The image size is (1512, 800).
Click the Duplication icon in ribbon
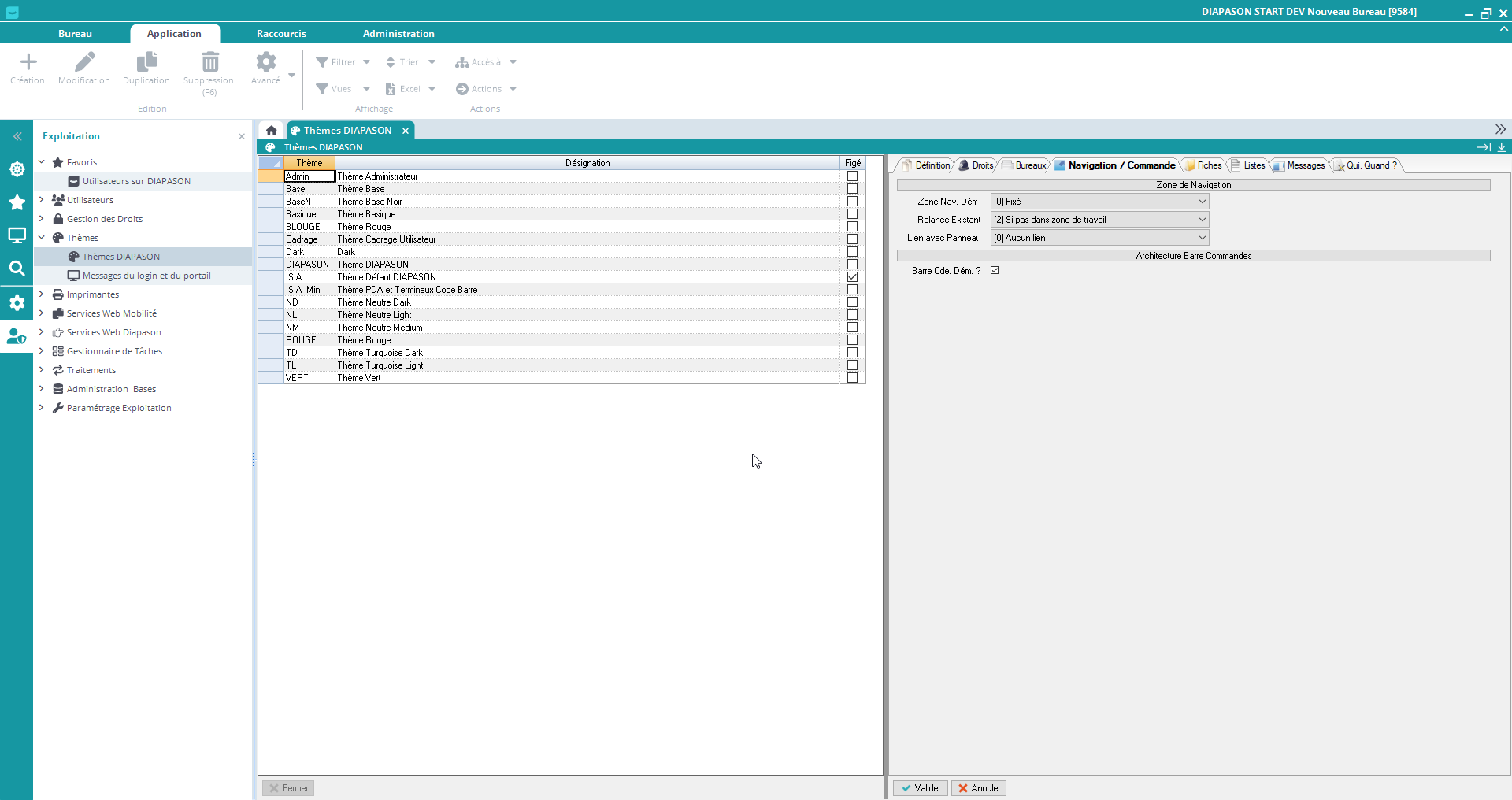[146, 62]
